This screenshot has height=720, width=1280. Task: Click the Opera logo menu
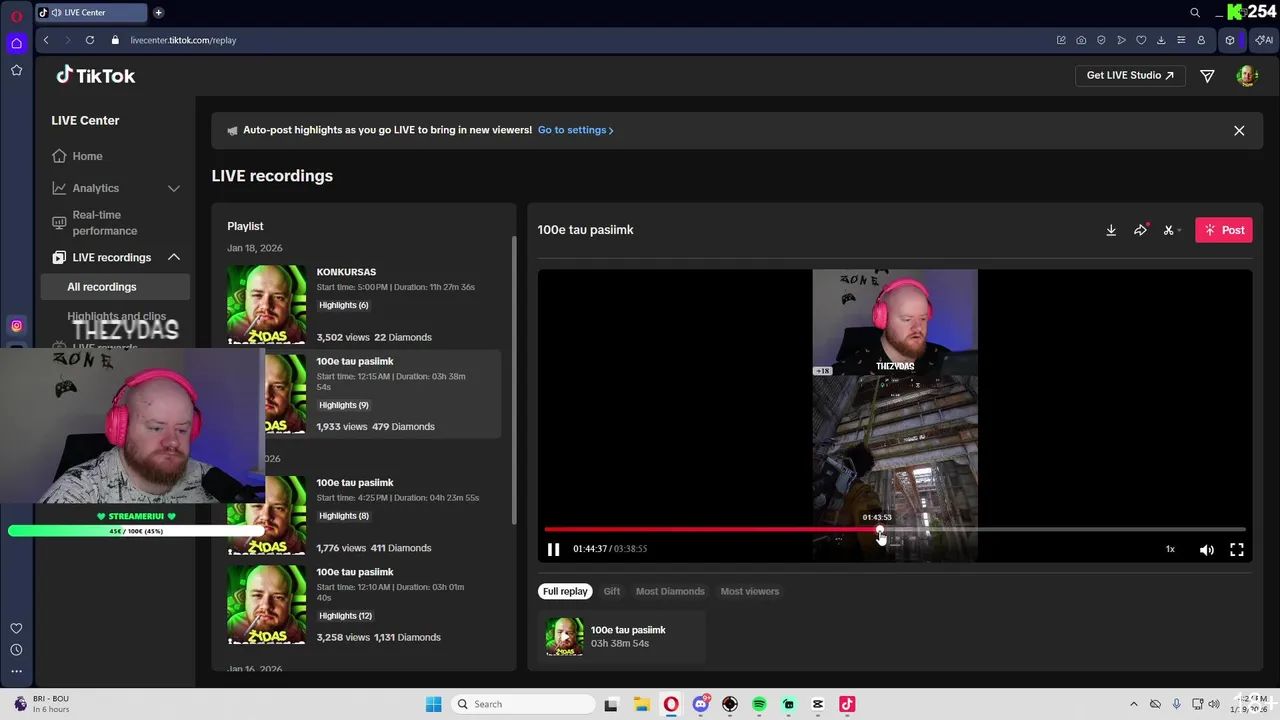coord(16,16)
